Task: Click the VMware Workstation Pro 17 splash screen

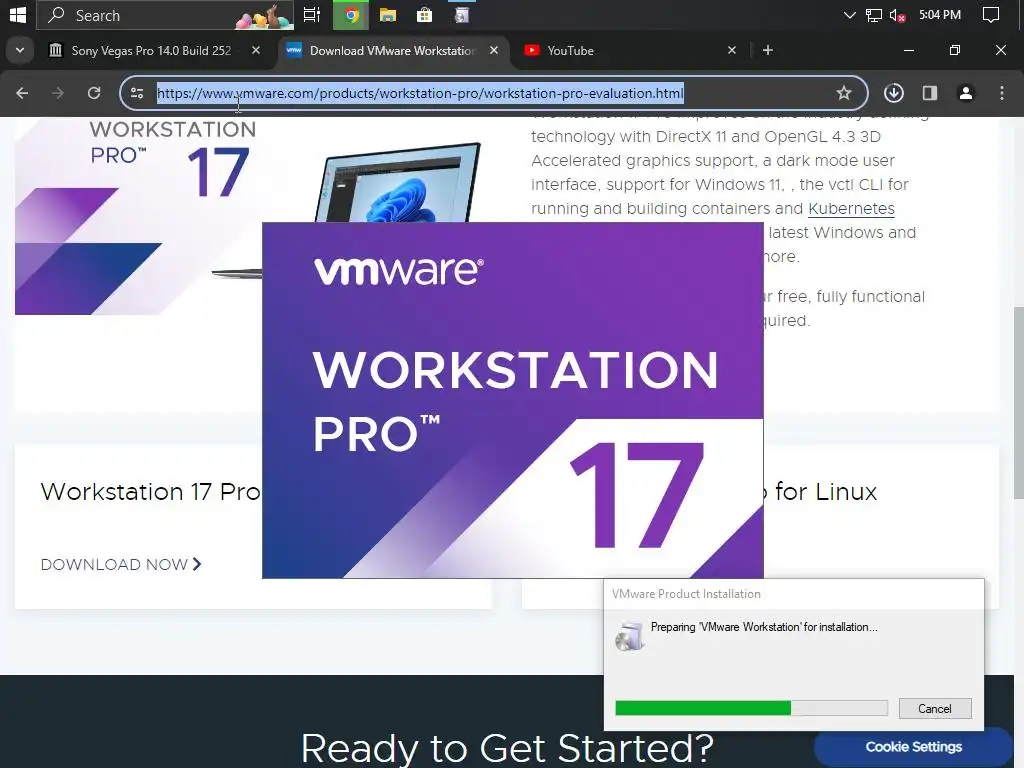Action: click(x=513, y=400)
